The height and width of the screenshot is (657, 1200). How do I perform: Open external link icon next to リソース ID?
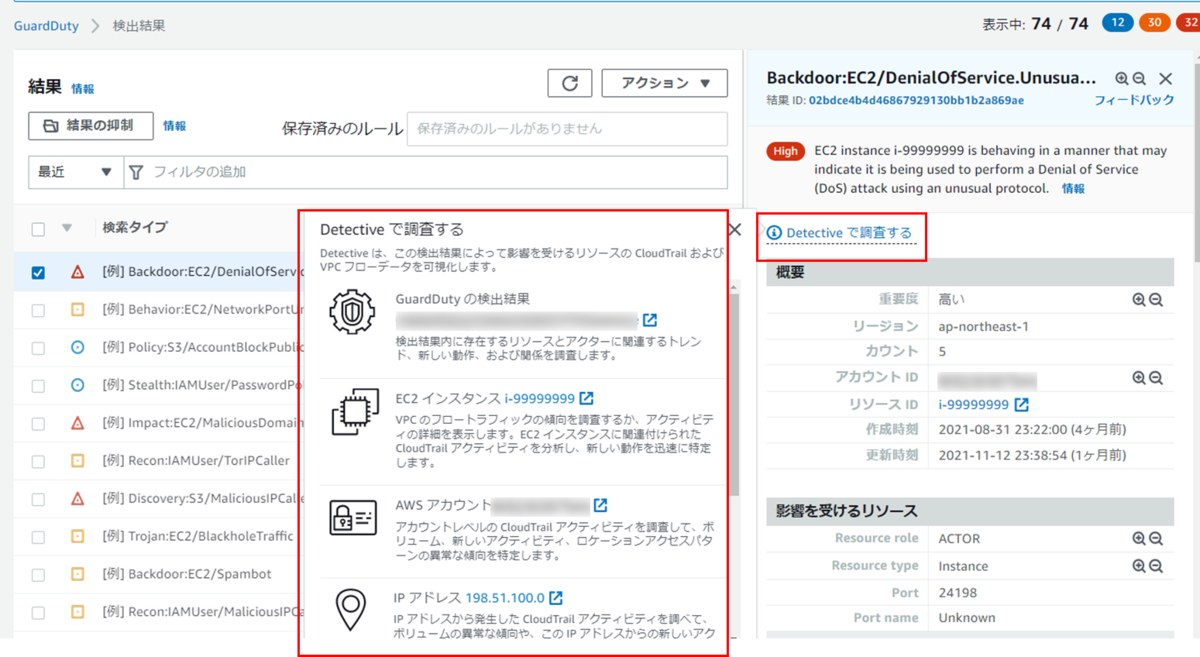[x=1021, y=404]
